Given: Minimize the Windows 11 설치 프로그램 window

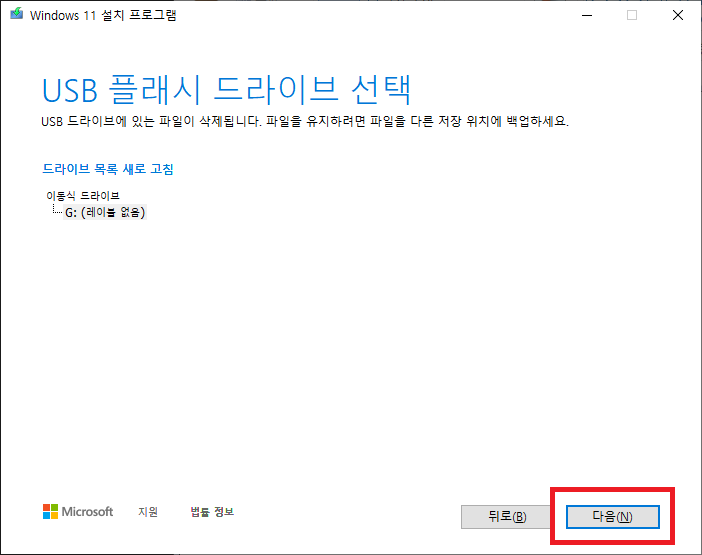Looking at the screenshot, I should pos(587,15).
